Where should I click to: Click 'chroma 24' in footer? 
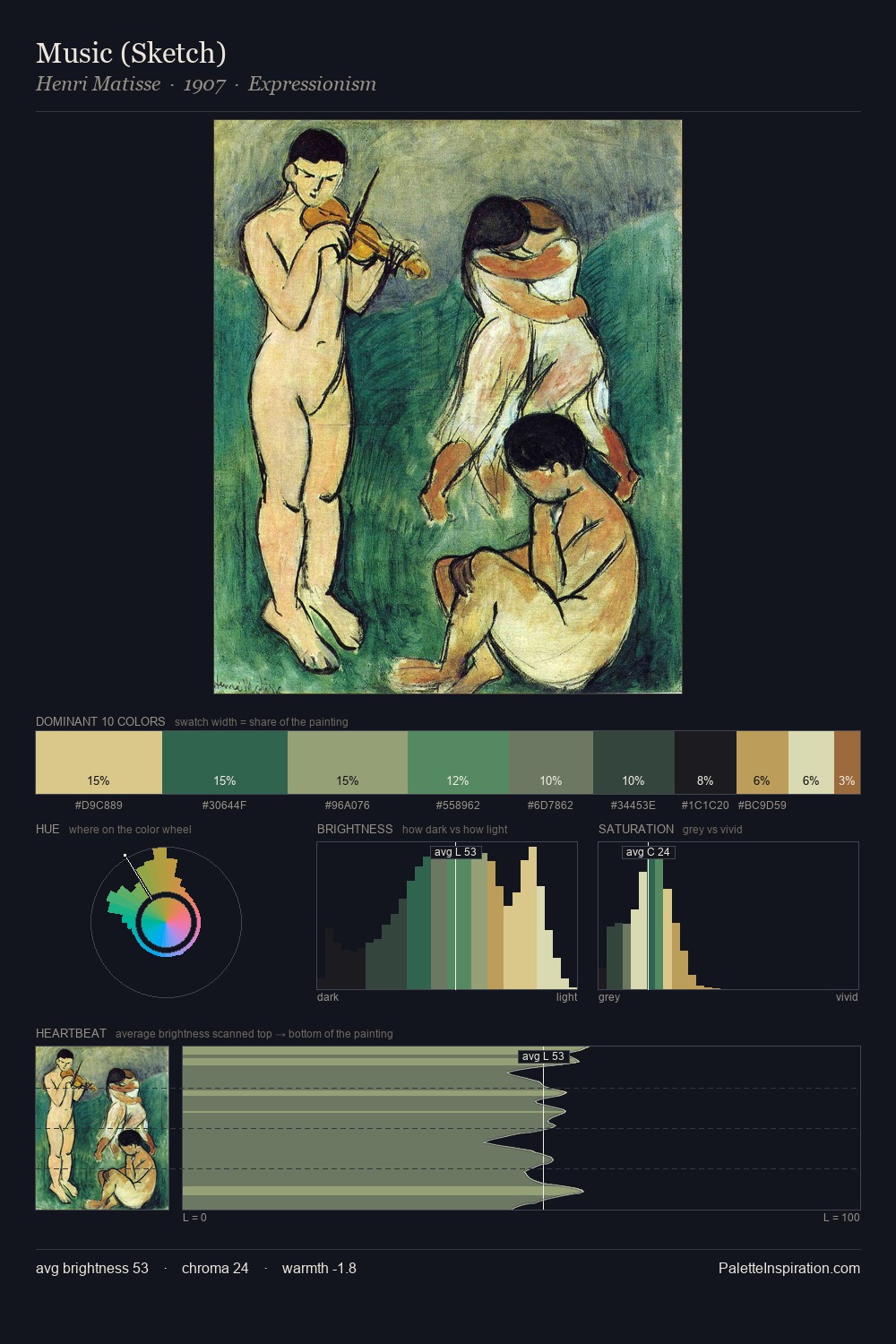(215, 1269)
